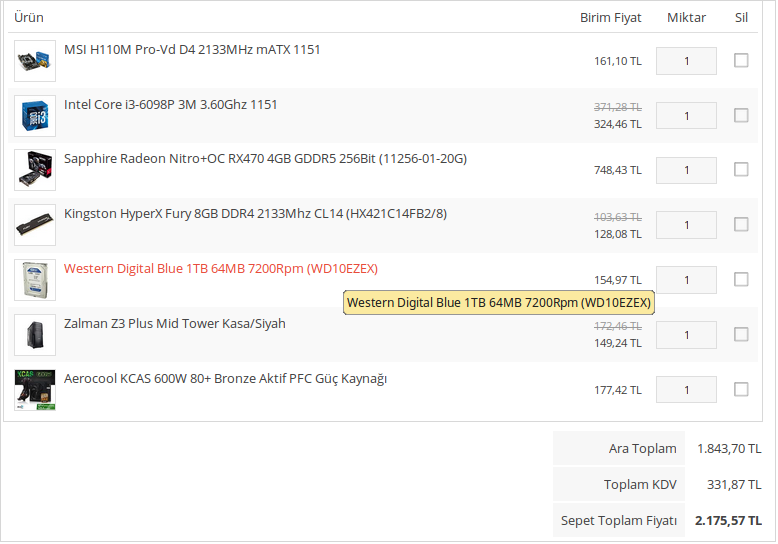Tick the delete checkbox for Aerocool KCAS 600W
The image size is (778, 544).
pos(741,390)
